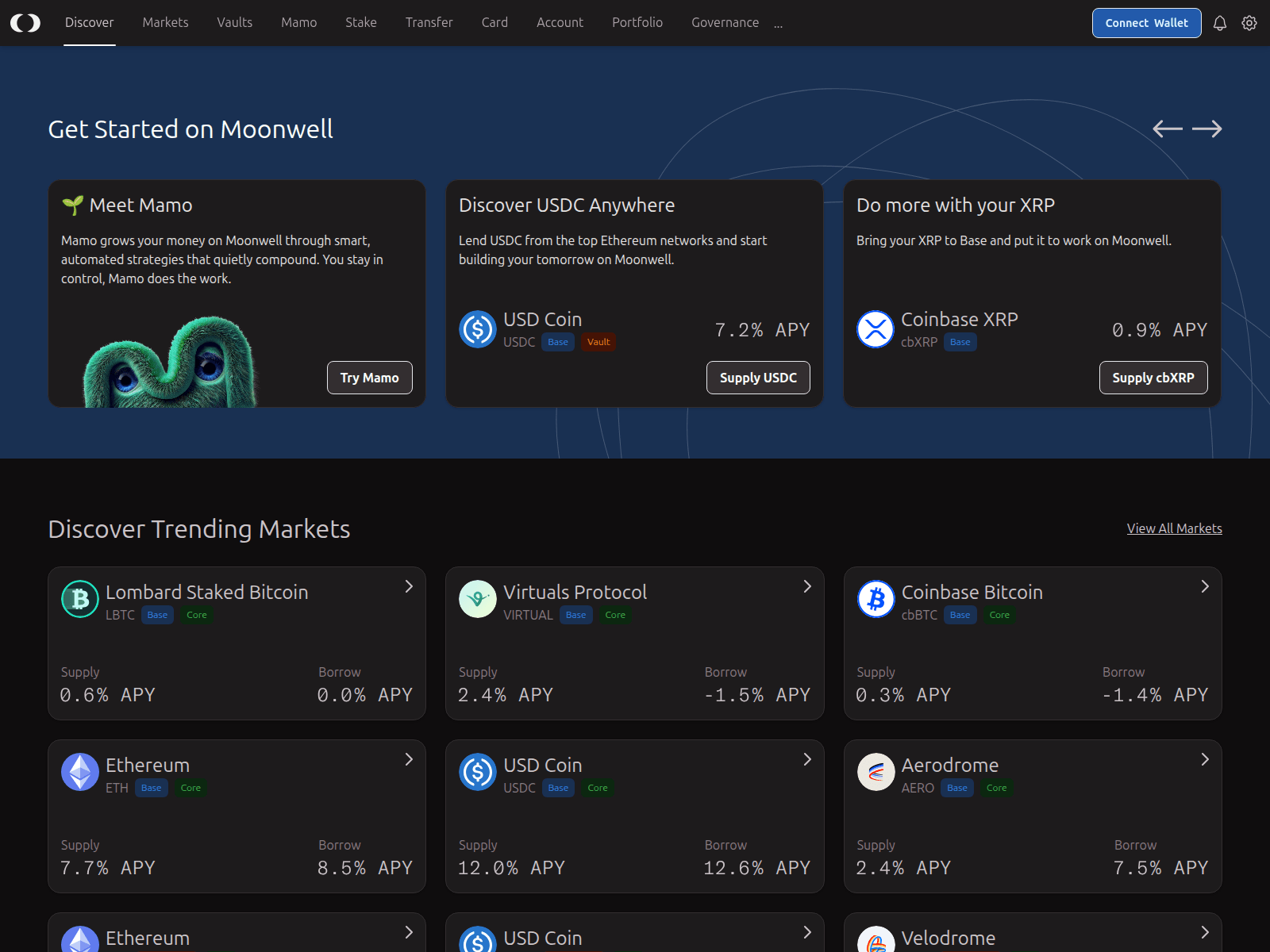This screenshot has height=952, width=1270.
Task: Click the next carousel arrow
Action: [x=1206, y=129]
